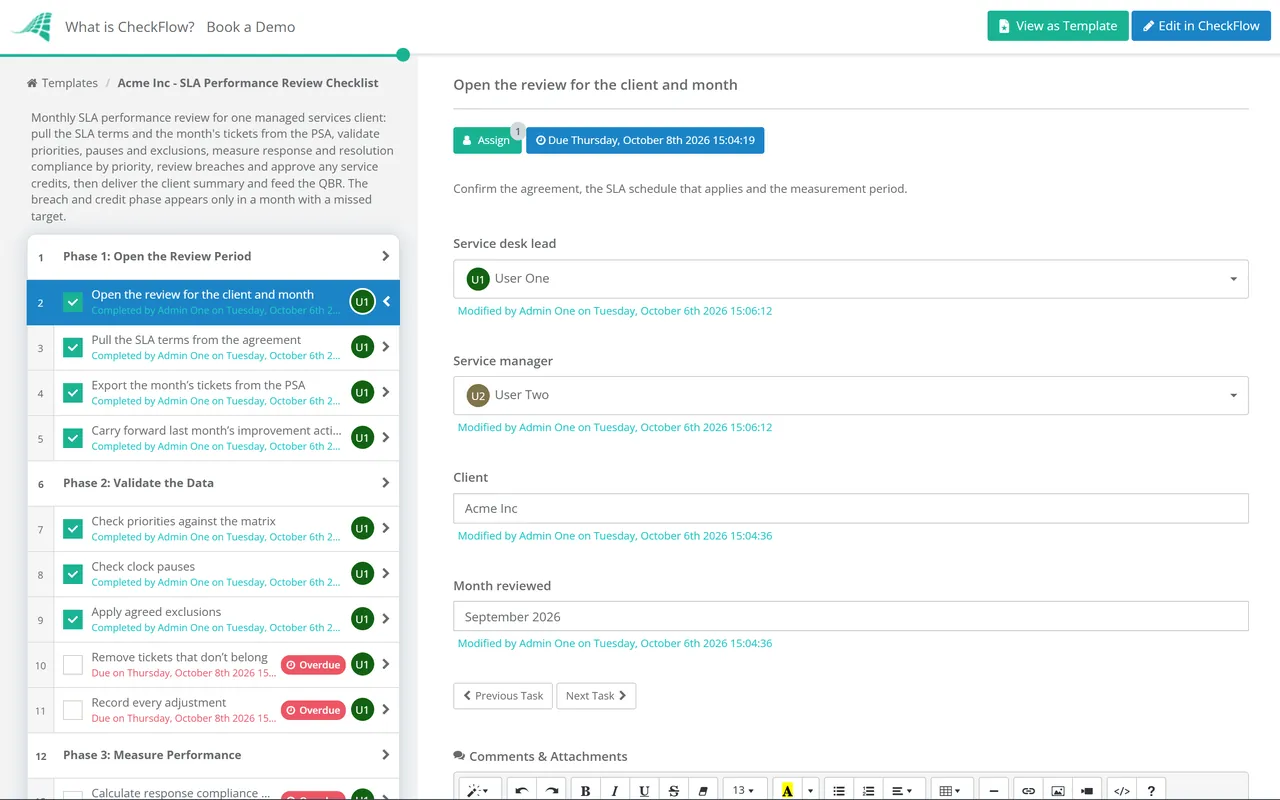The width and height of the screenshot is (1280, 800).
Task: Click the eraser remove-format icon
Action: tap(703, 790)
